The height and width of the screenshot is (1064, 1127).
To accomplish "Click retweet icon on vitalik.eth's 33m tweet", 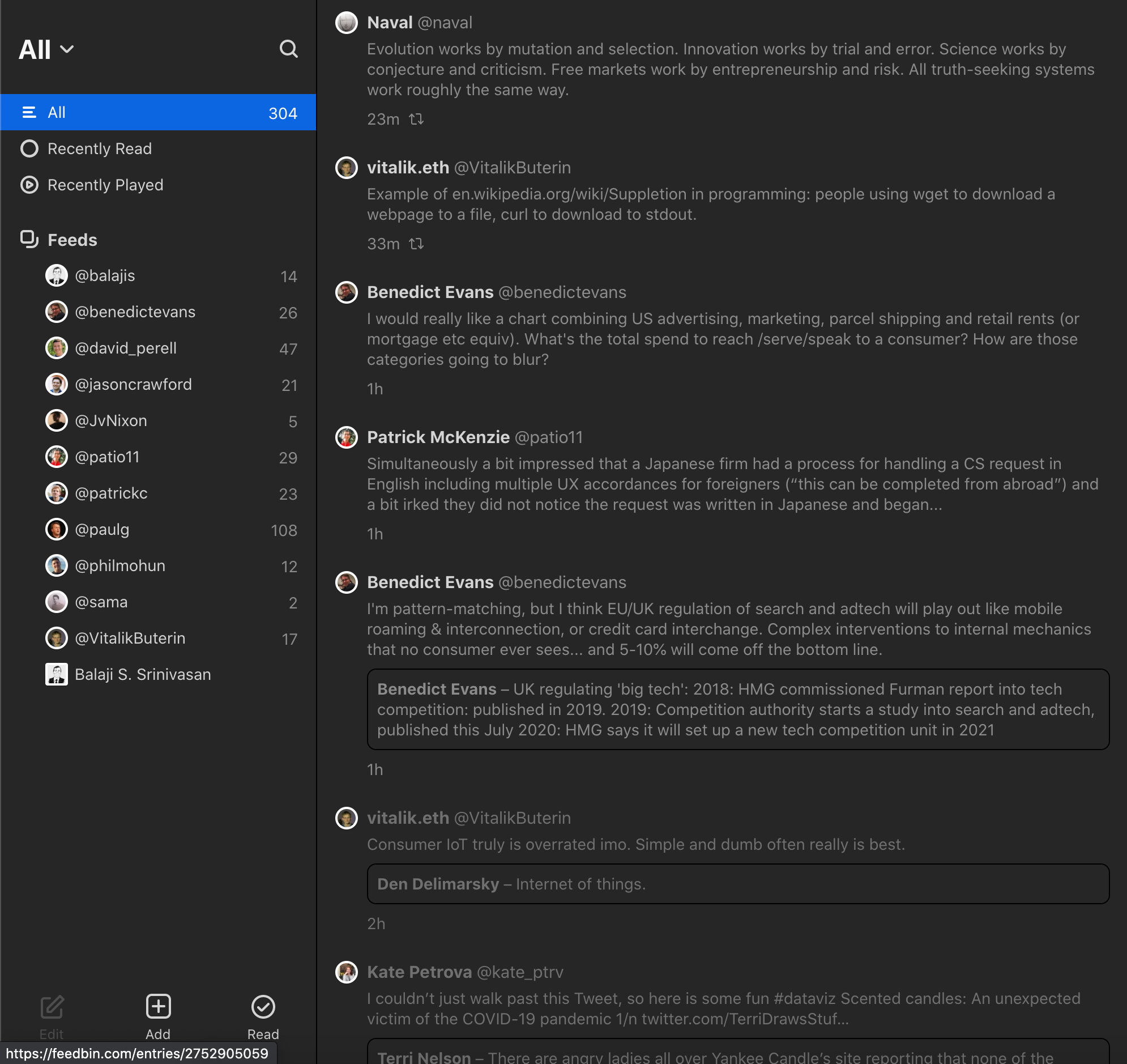I will click(x=417, y=244).
